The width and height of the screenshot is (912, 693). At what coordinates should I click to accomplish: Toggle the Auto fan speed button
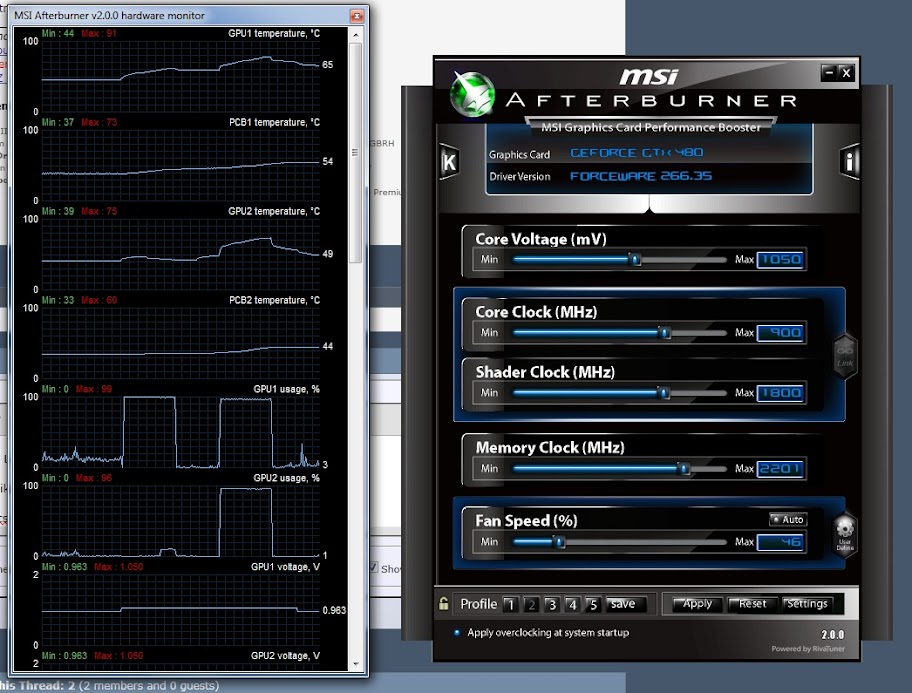(x=788, y=519)
